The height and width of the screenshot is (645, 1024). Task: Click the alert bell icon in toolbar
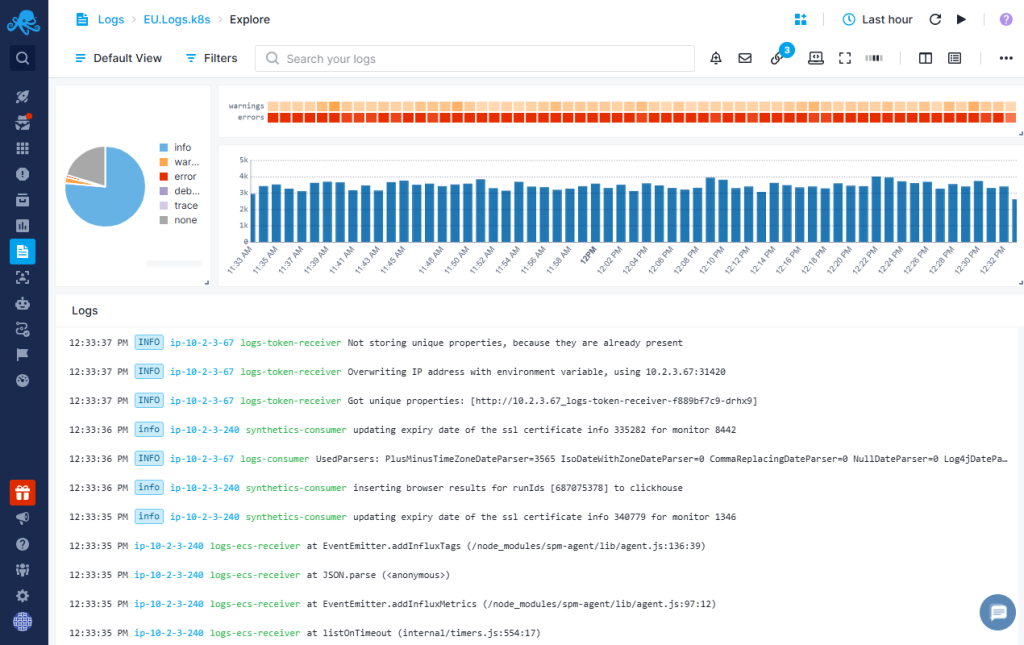(716, 58)
